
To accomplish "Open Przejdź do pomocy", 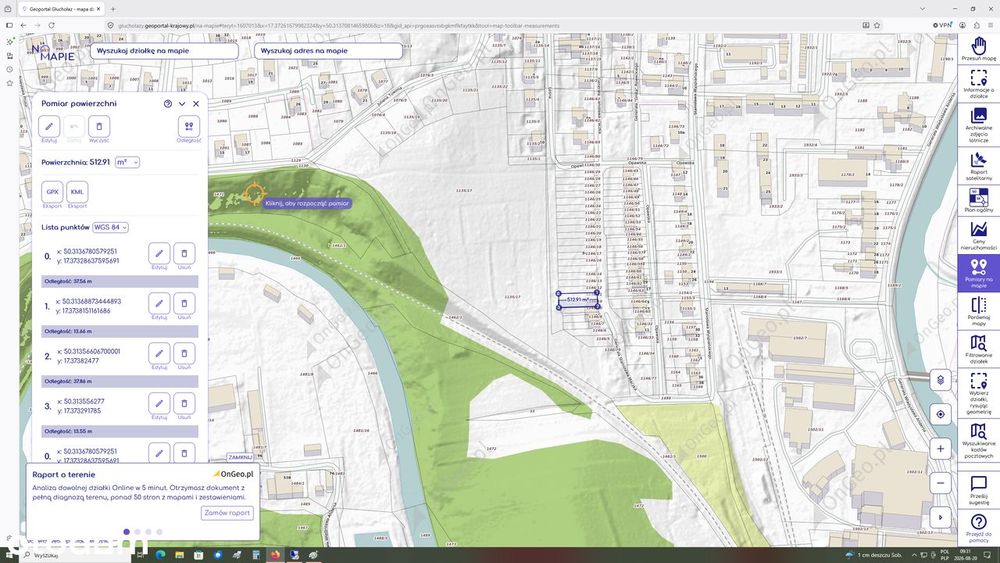I will pos(978,528).
